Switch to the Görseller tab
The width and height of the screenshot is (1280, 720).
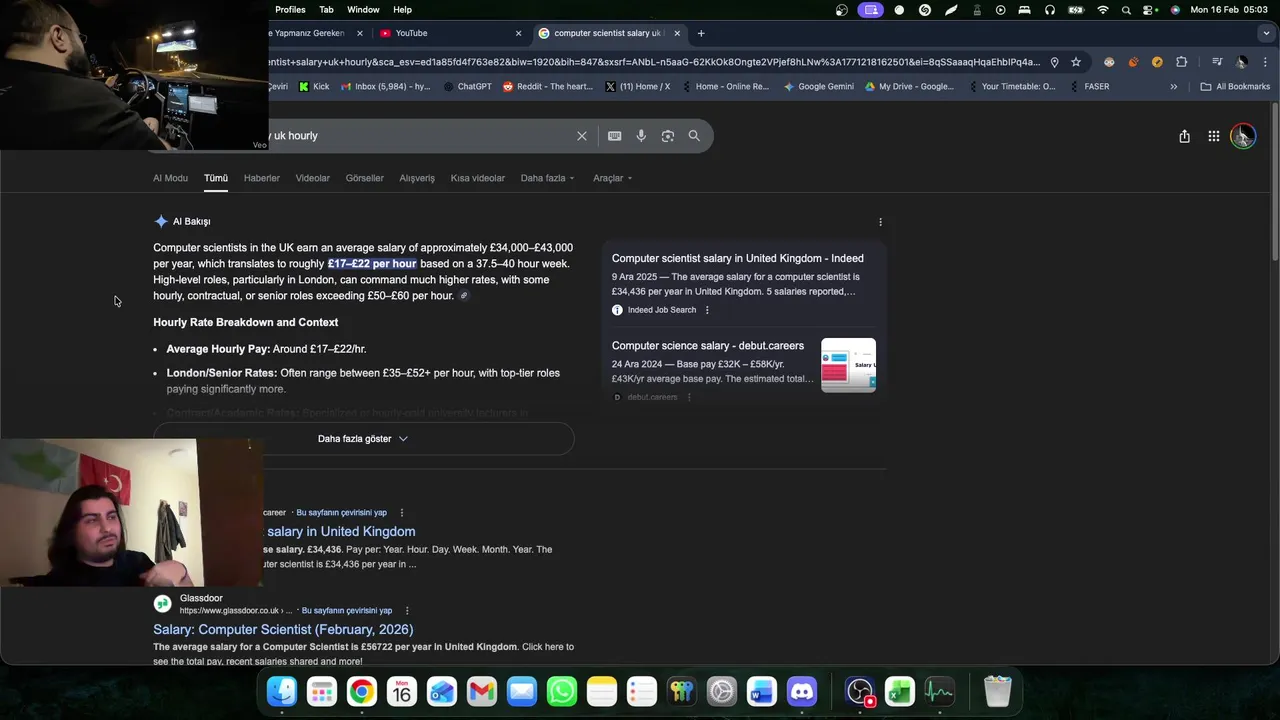click(x=364, y=178)
